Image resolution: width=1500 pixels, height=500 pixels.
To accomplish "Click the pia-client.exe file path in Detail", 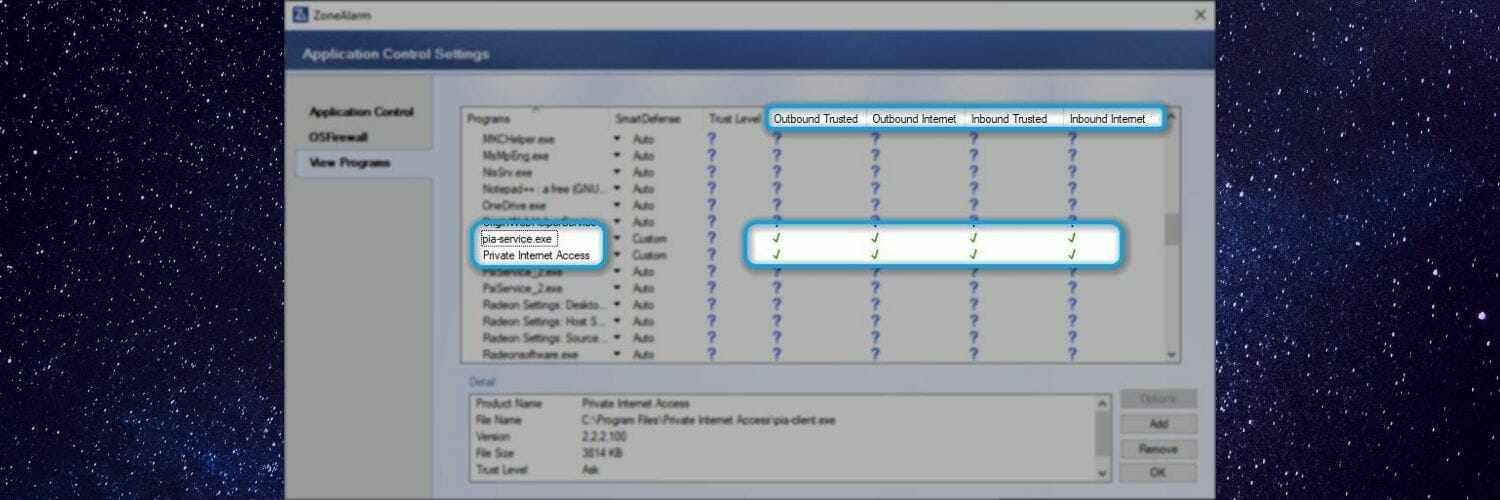I will [708, 420].
